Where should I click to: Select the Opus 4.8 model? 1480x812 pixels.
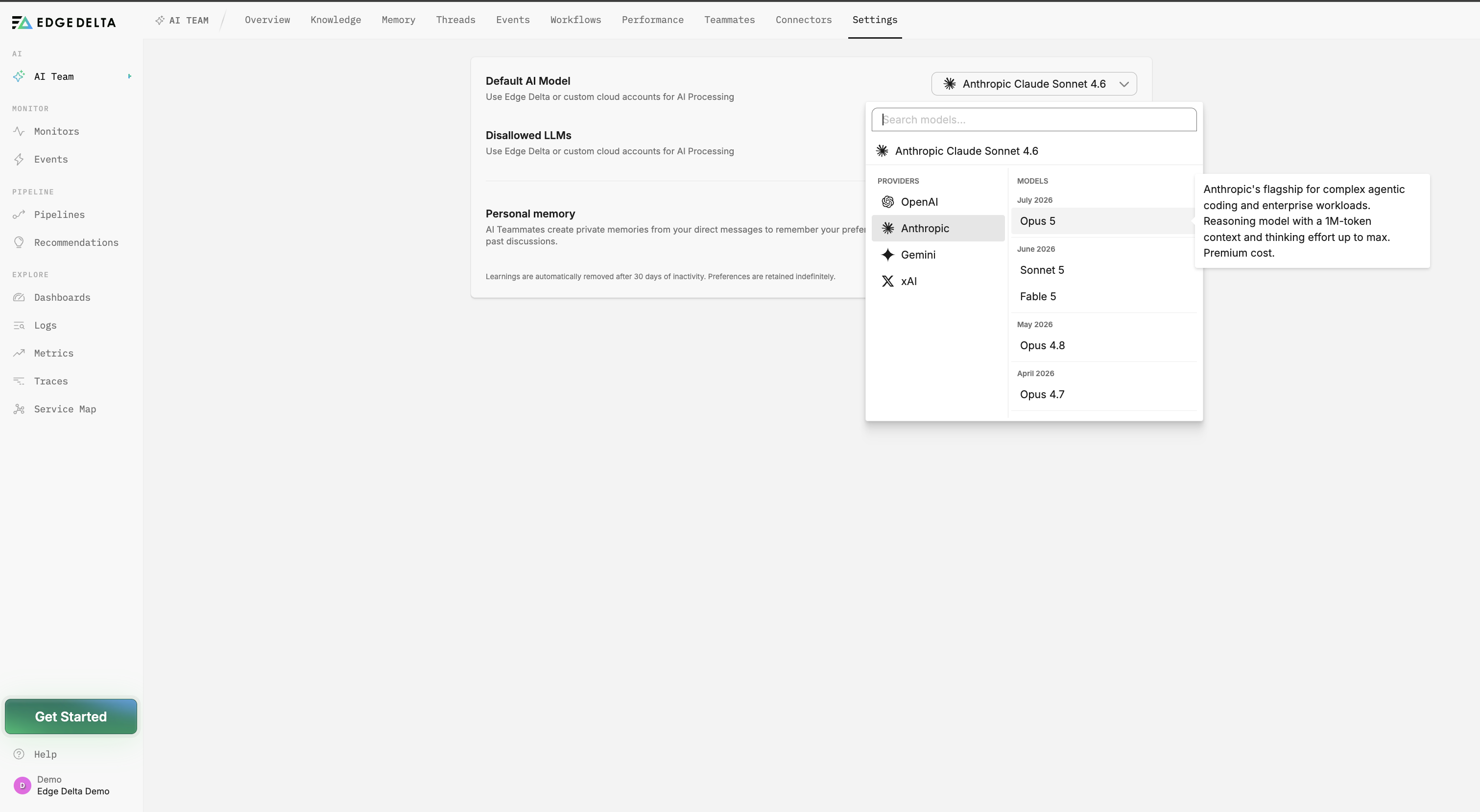point(1103,345)
